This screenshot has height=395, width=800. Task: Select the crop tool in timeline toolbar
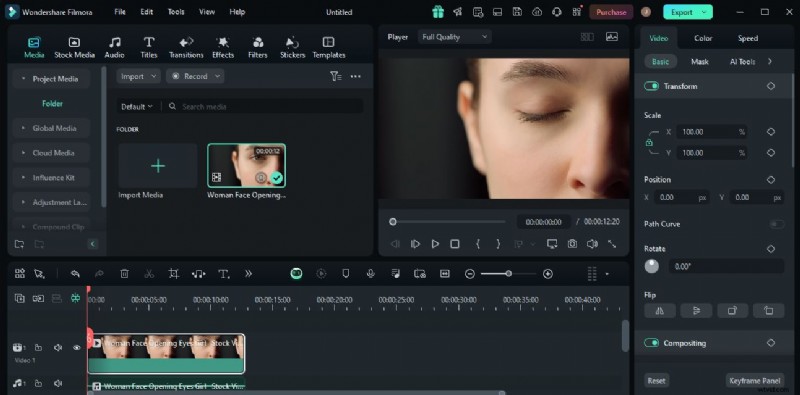(x=173, y=274)
